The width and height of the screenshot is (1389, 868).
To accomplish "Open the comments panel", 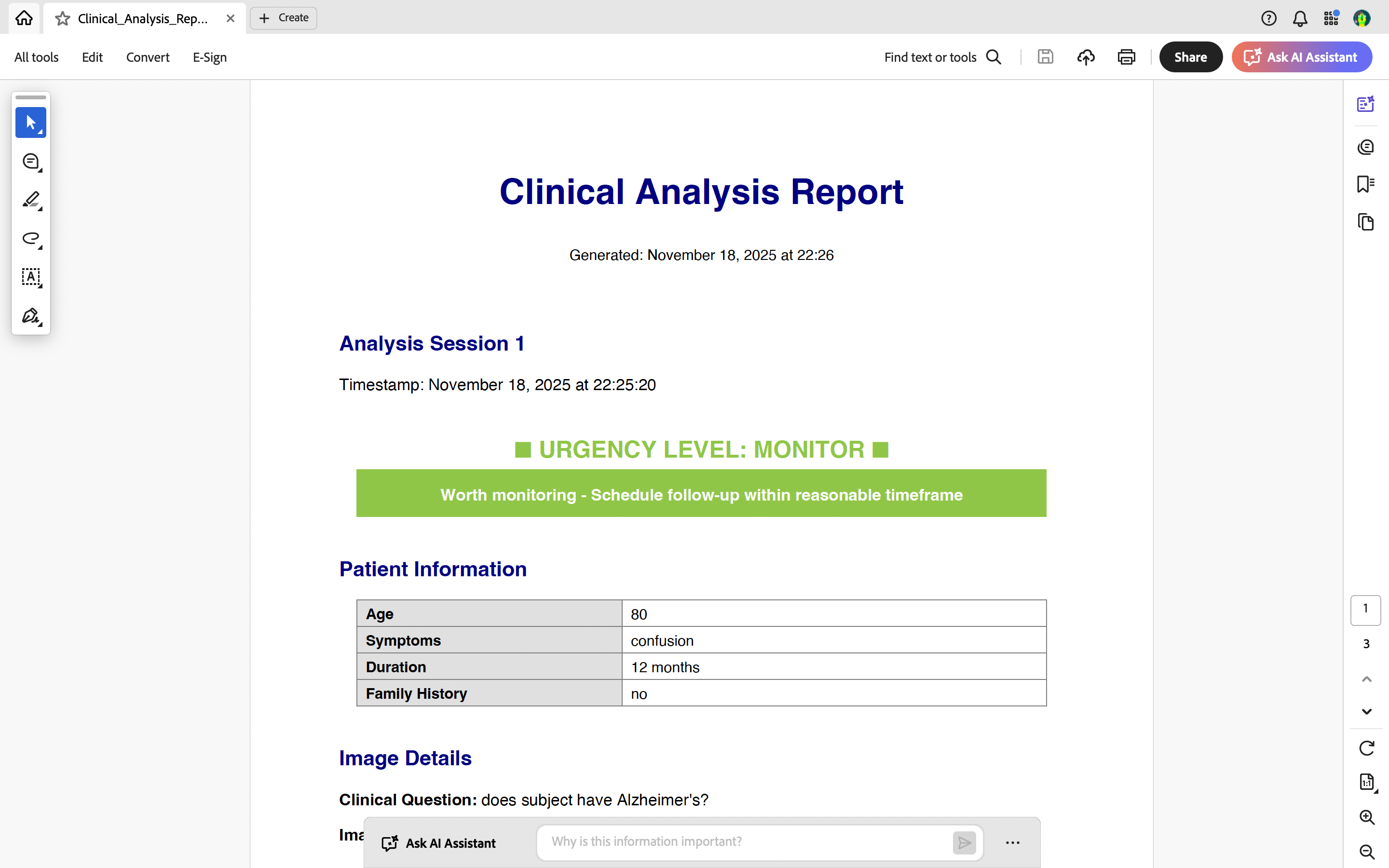I will (x=1365, y=147).
